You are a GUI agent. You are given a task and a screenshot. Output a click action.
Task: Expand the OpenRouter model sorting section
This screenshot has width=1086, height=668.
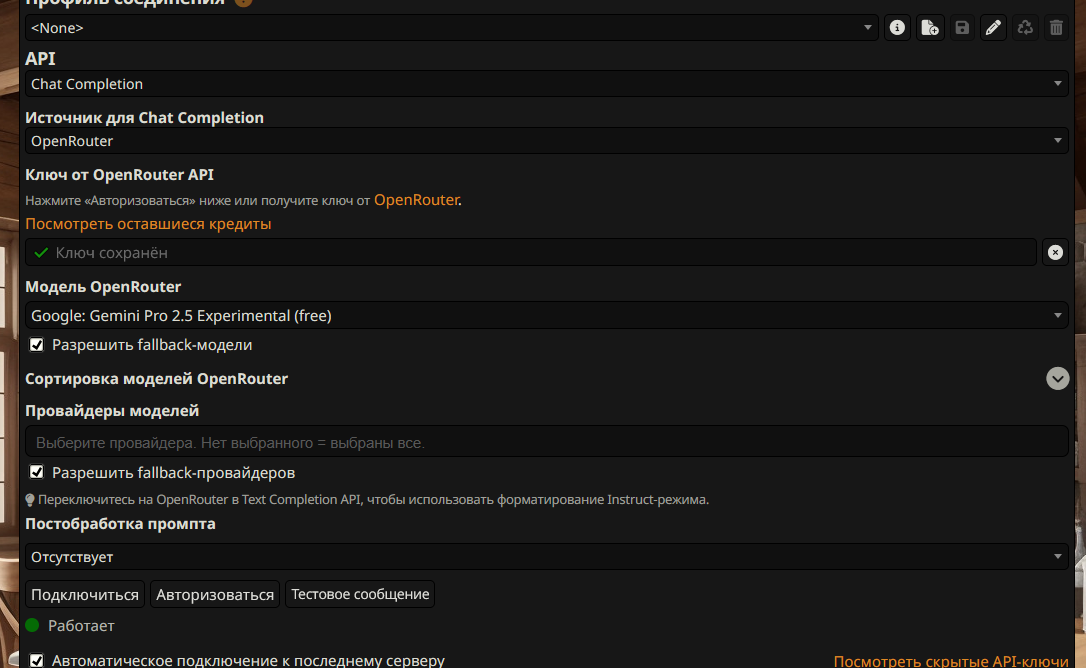(1057, 378)
